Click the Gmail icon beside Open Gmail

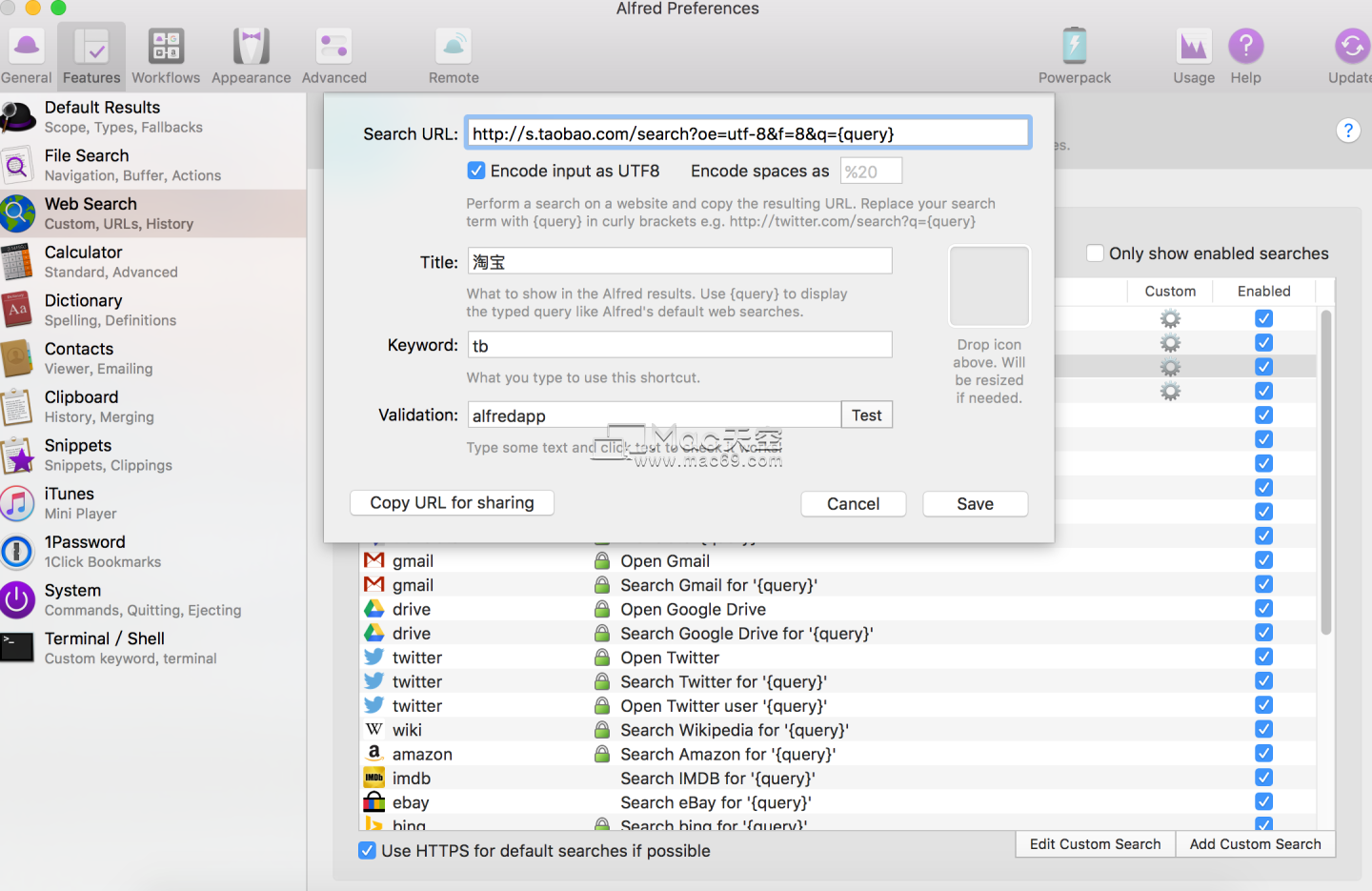pos(374,560)
